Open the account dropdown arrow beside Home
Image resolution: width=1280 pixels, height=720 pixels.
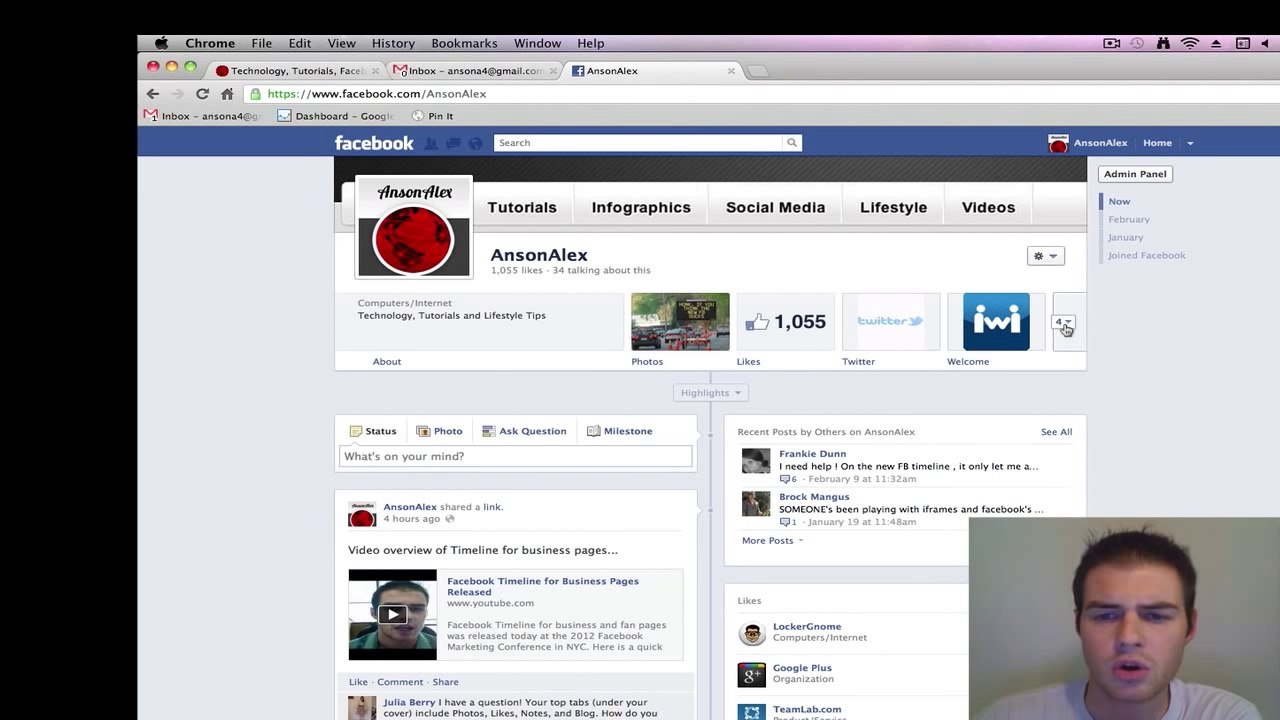point(1190,143)
